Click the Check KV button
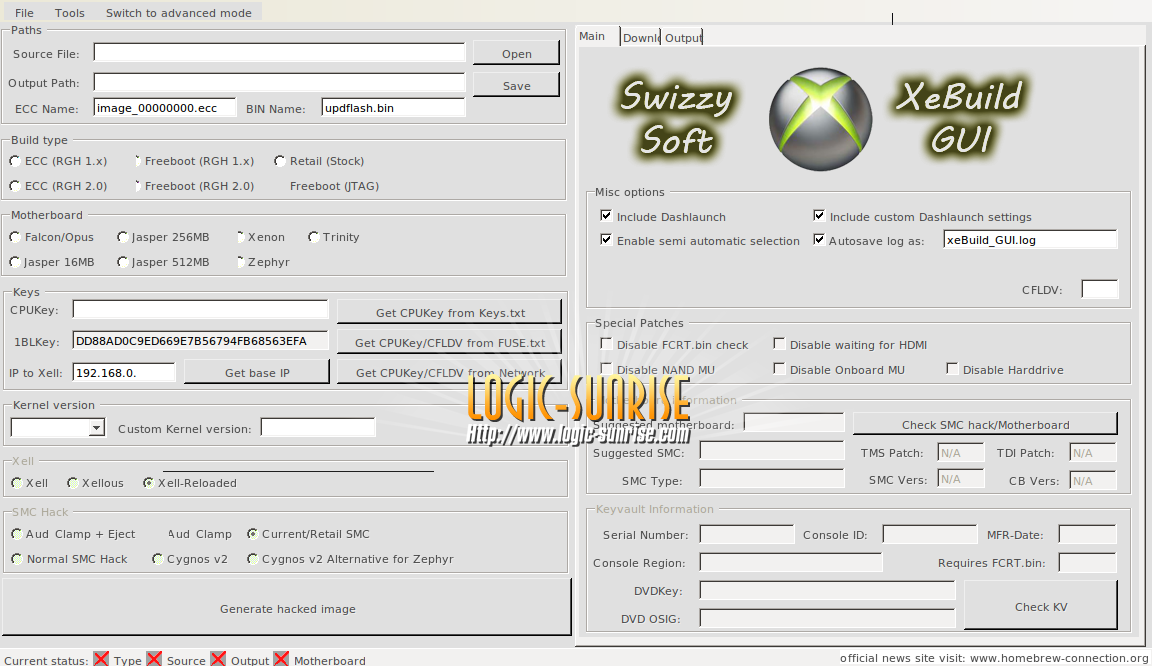 (1041, 606)
